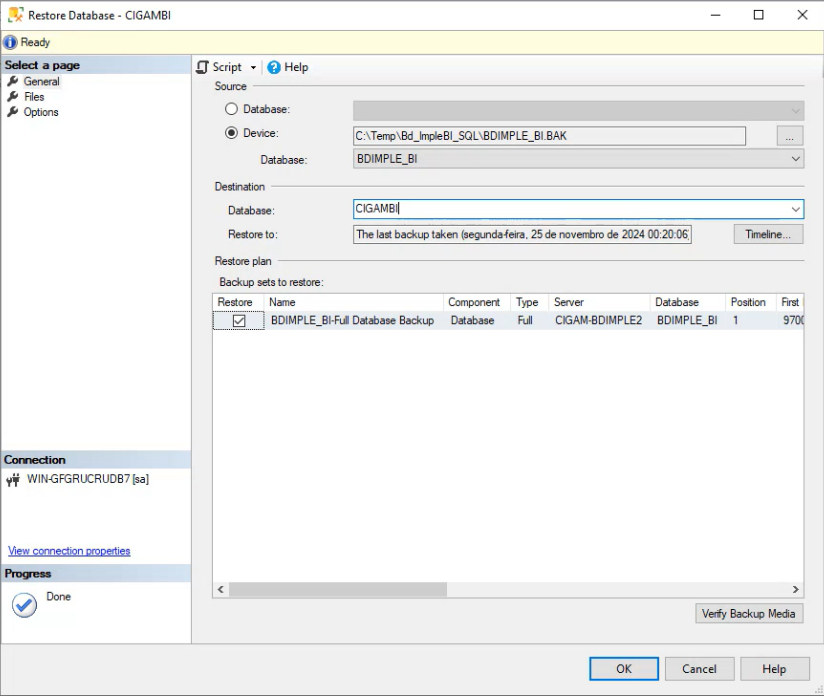The height and width of the screenshot is (697, 824).
Task: Click the Cancel button
Action: coord(699,669)
